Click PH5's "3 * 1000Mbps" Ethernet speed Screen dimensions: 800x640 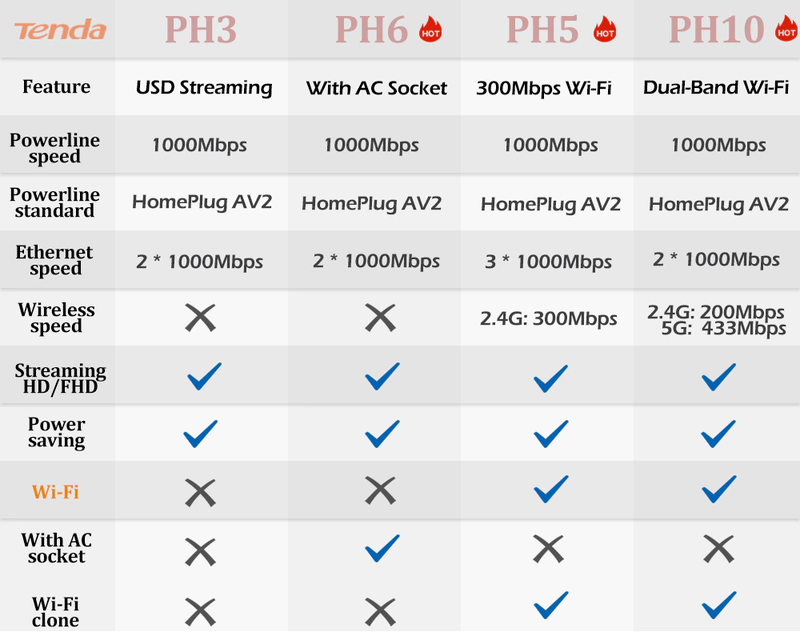tap(548, 262)
